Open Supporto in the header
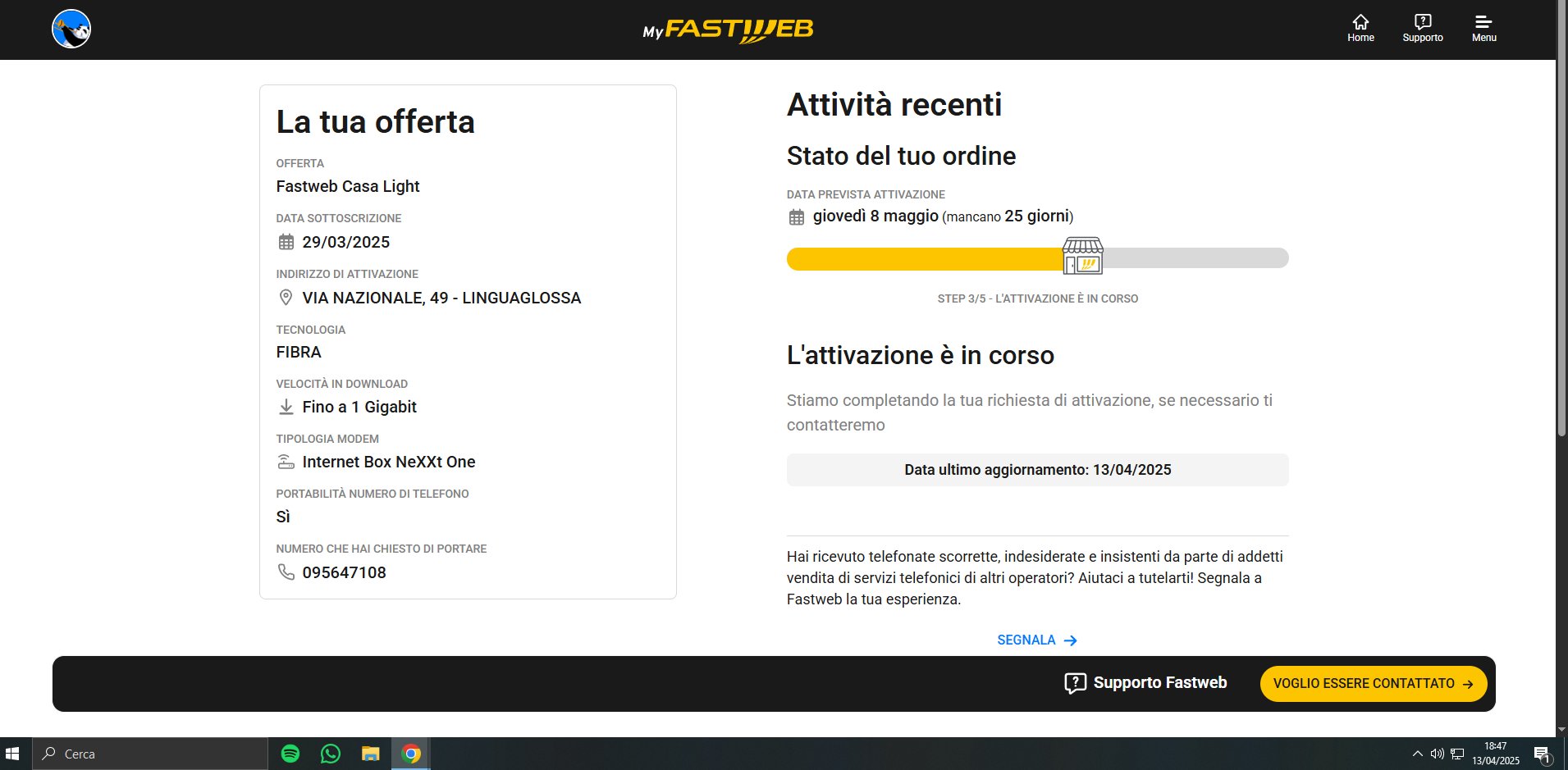Viewport: 1568px width, 770px height. [x=1423, y=29]
